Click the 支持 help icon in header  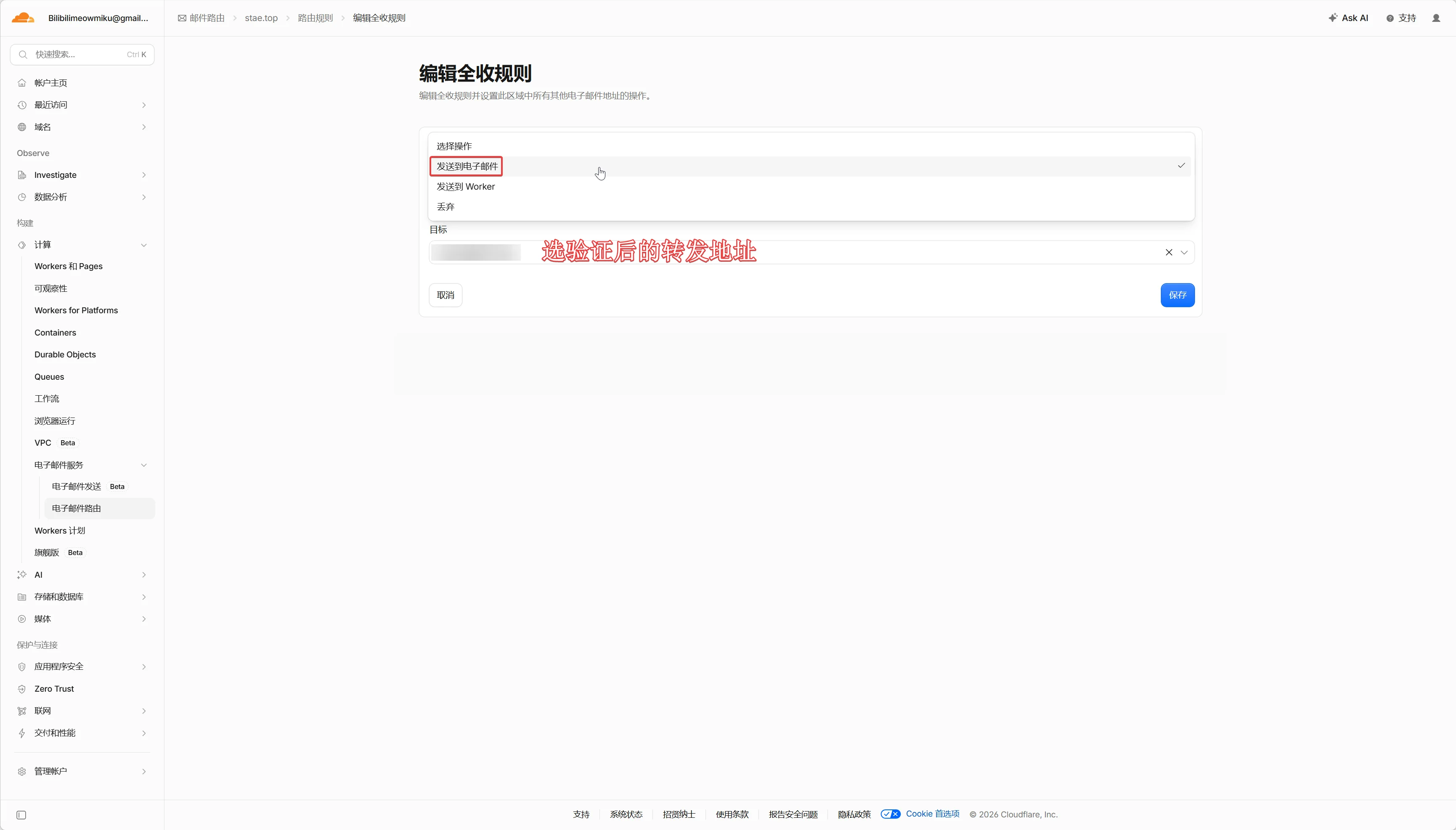point(1390,18)
